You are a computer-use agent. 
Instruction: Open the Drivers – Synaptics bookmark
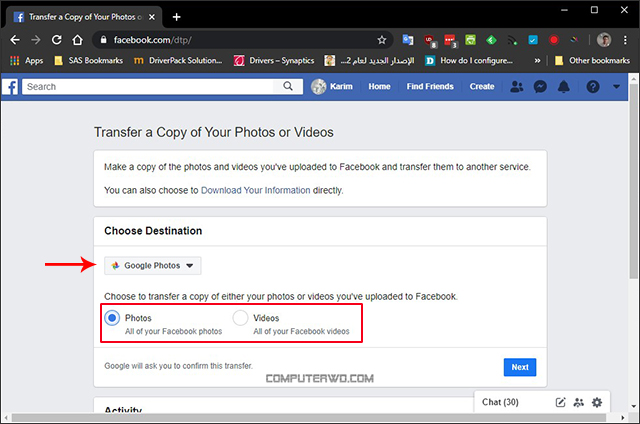274,61
